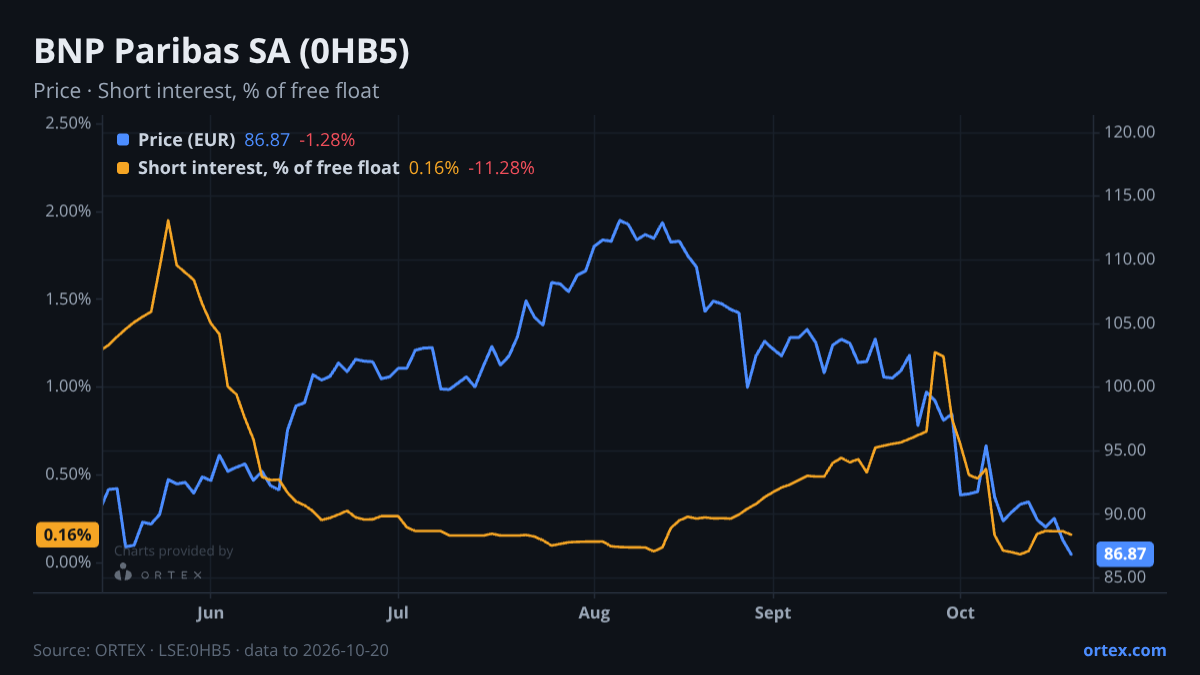
Task: Select the 0.16% short interest value tag
Action: point(68,534)
